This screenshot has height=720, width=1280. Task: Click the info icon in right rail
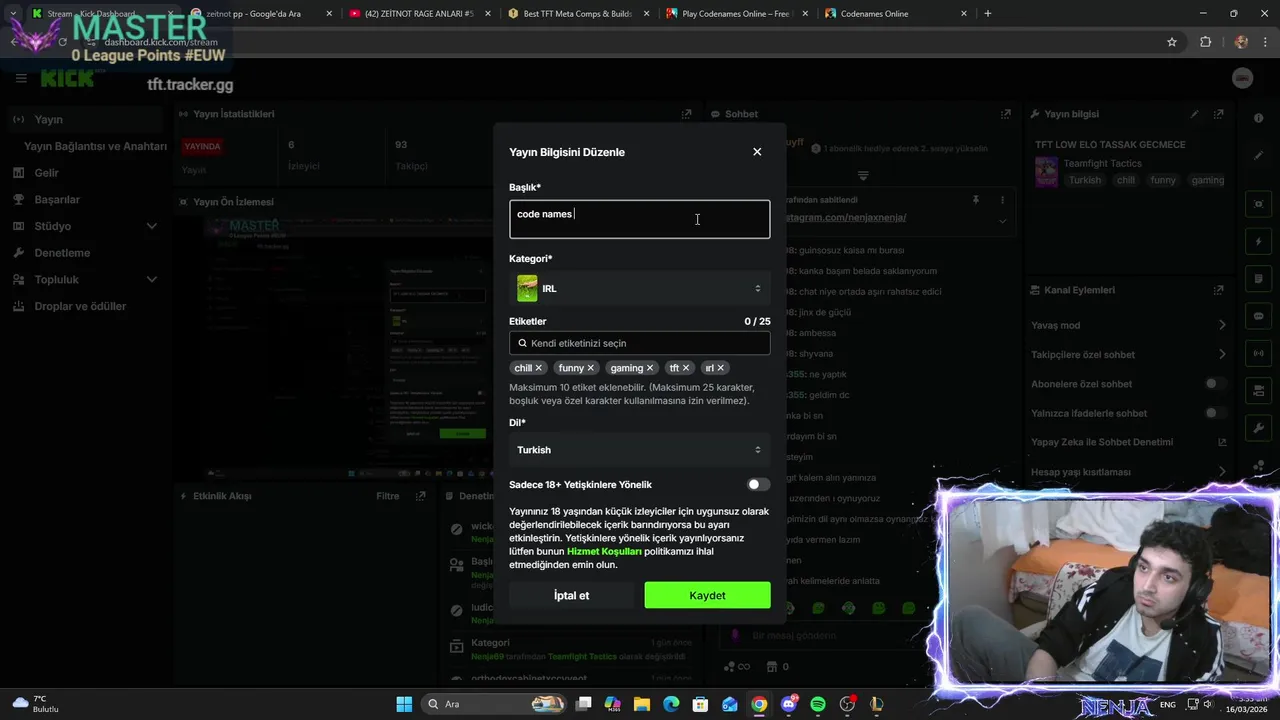[x=1258, y=118]
